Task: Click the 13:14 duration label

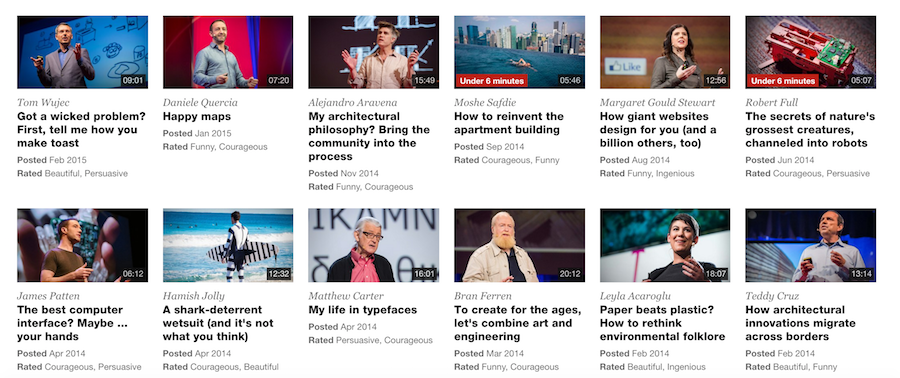Action: (861, 274)
